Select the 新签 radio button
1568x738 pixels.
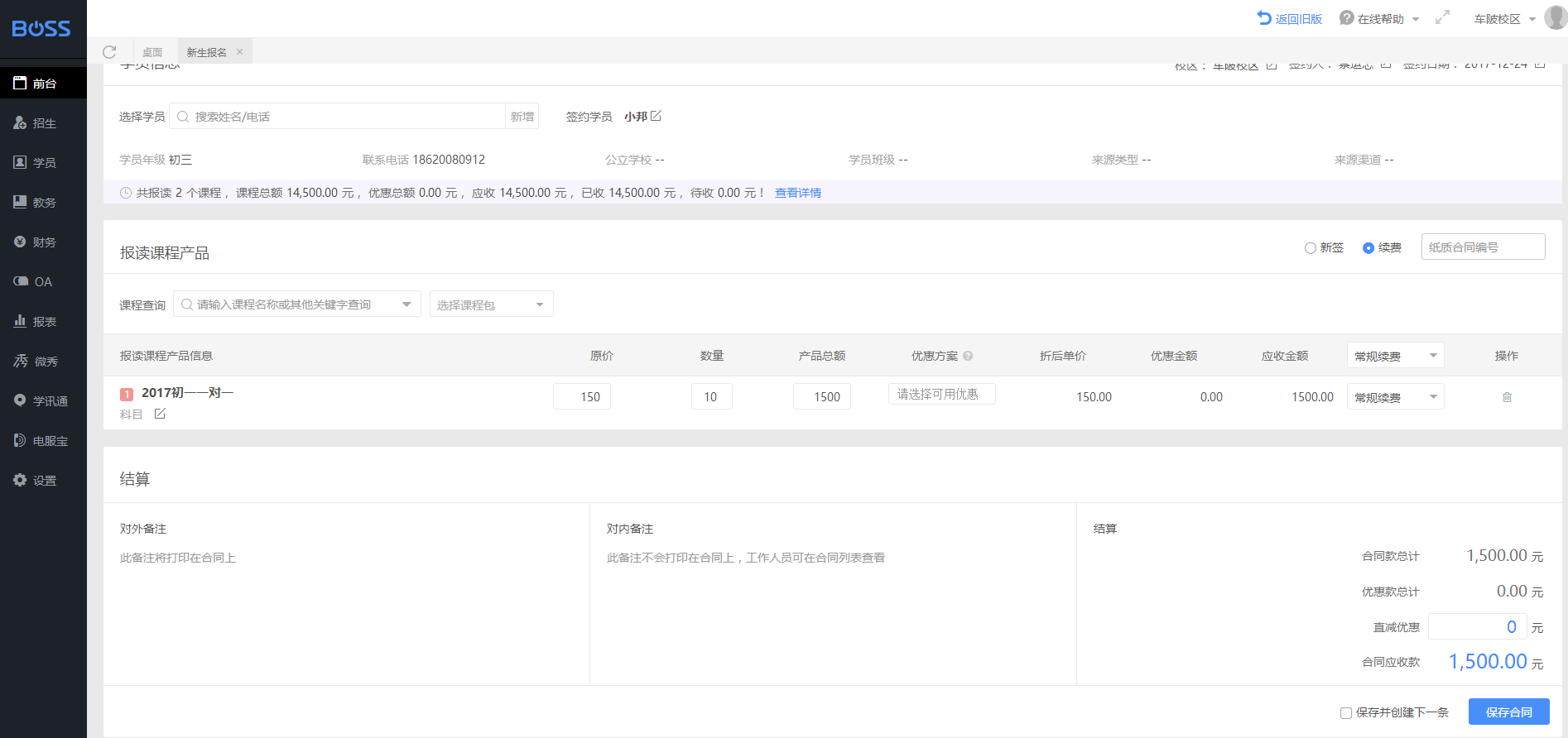tap(1311, 248)
